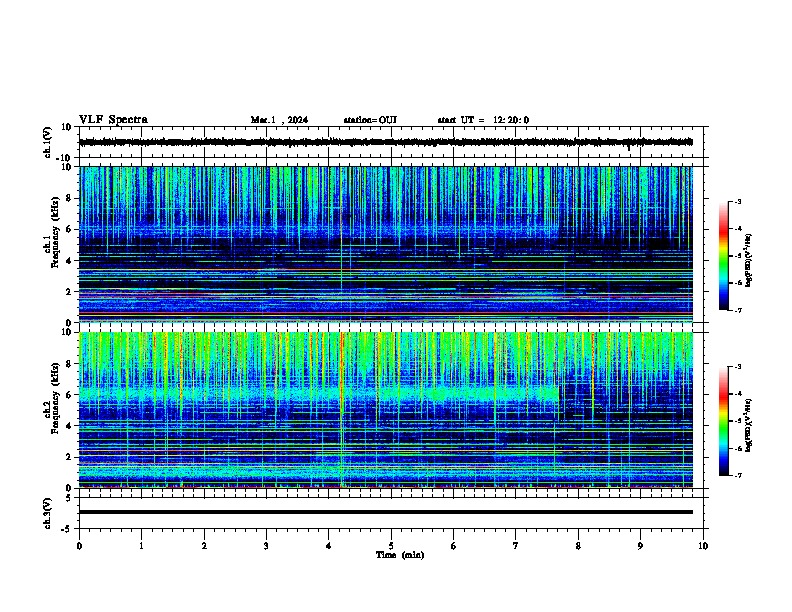Click the ch.2 frequency axis "4" tick label
Image resolution: width=792 pixels, height=612 pixels.
tap(69, 426)
